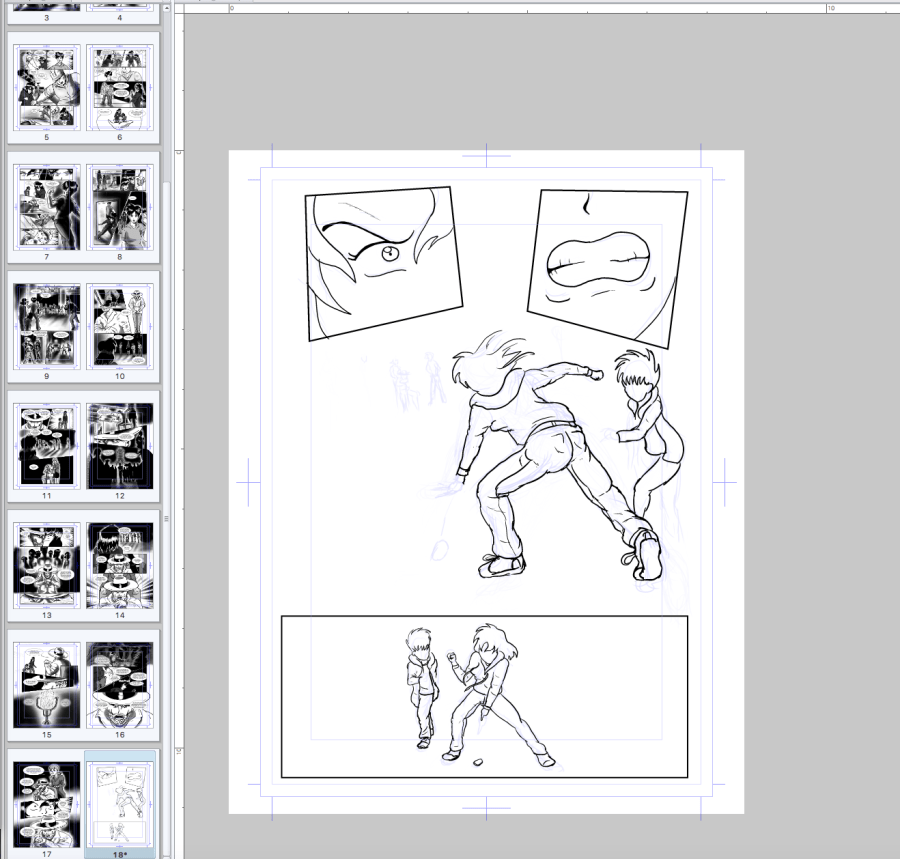This screenshot has height=859, width=900.
Task: Click the vertical ruler beside the canvas
Action: point(179,400)
